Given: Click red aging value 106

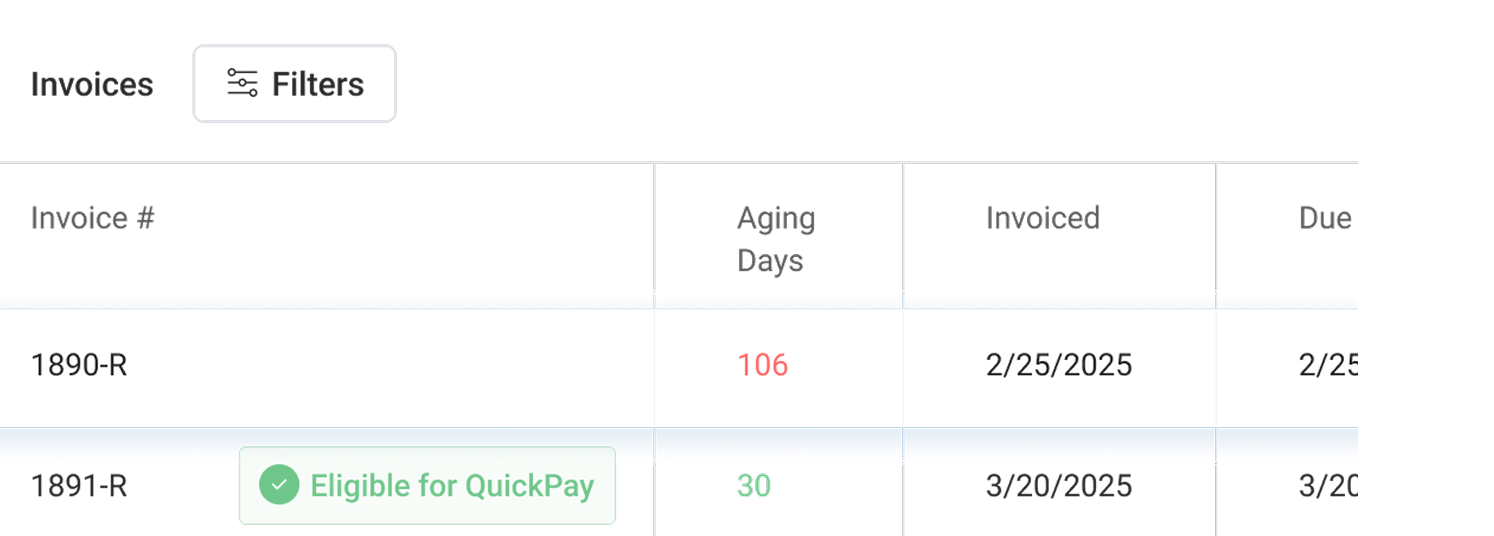Looking at the screenshot, I should [x=763, y=365].
